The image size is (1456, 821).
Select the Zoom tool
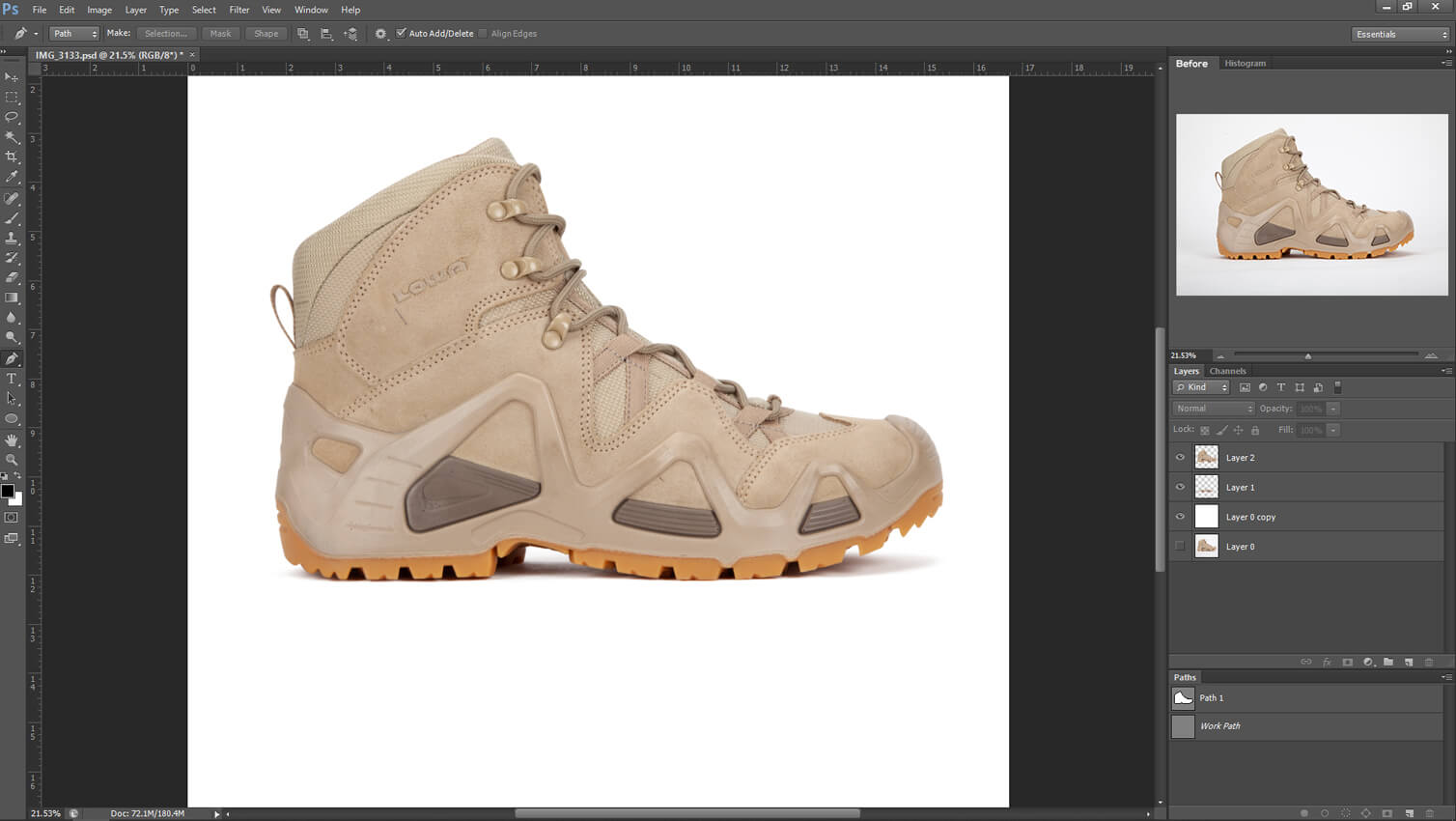[12, 460]
